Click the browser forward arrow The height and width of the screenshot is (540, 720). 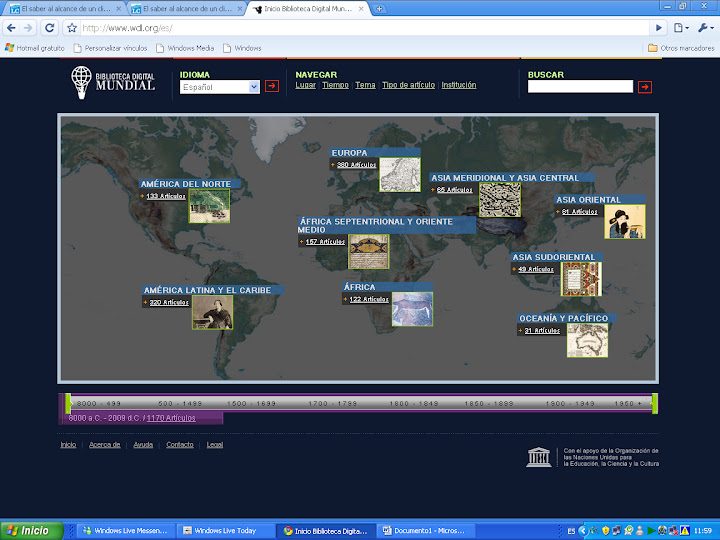pyautogui.click(x=28, y=28)
